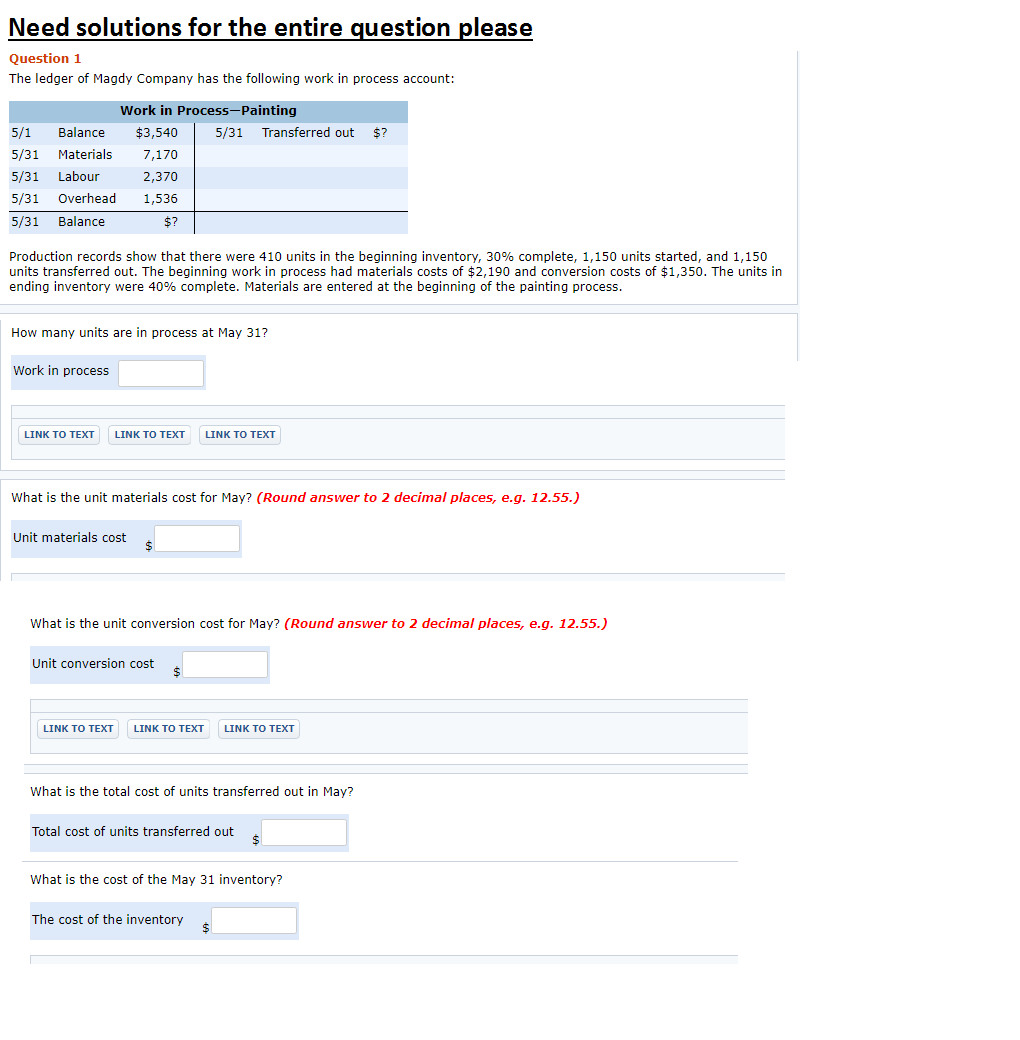
Task: Click the Work in Process—Painting table header
Action: (208, 110)
